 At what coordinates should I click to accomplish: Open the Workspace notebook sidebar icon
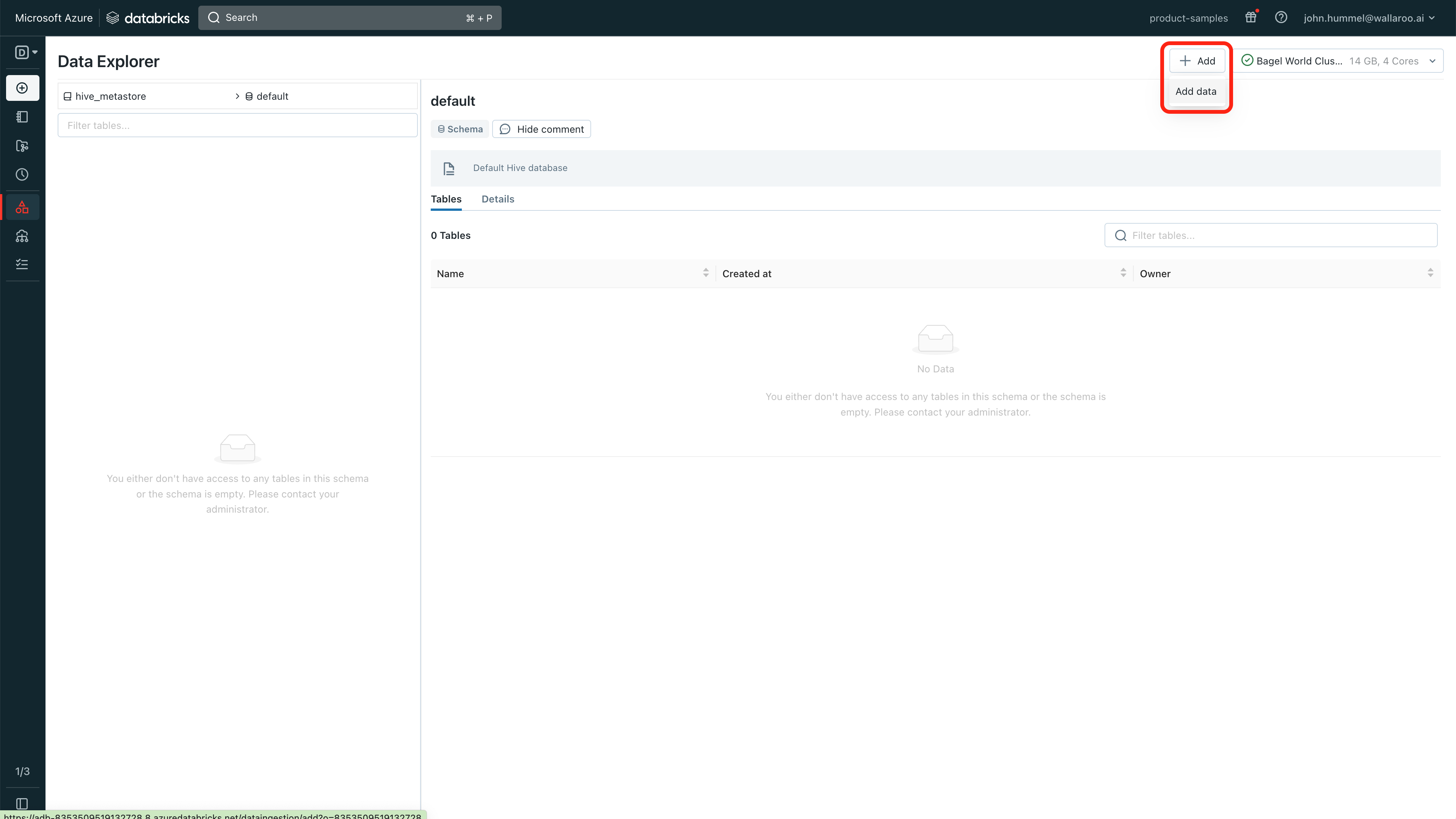[x=22, y=117]
